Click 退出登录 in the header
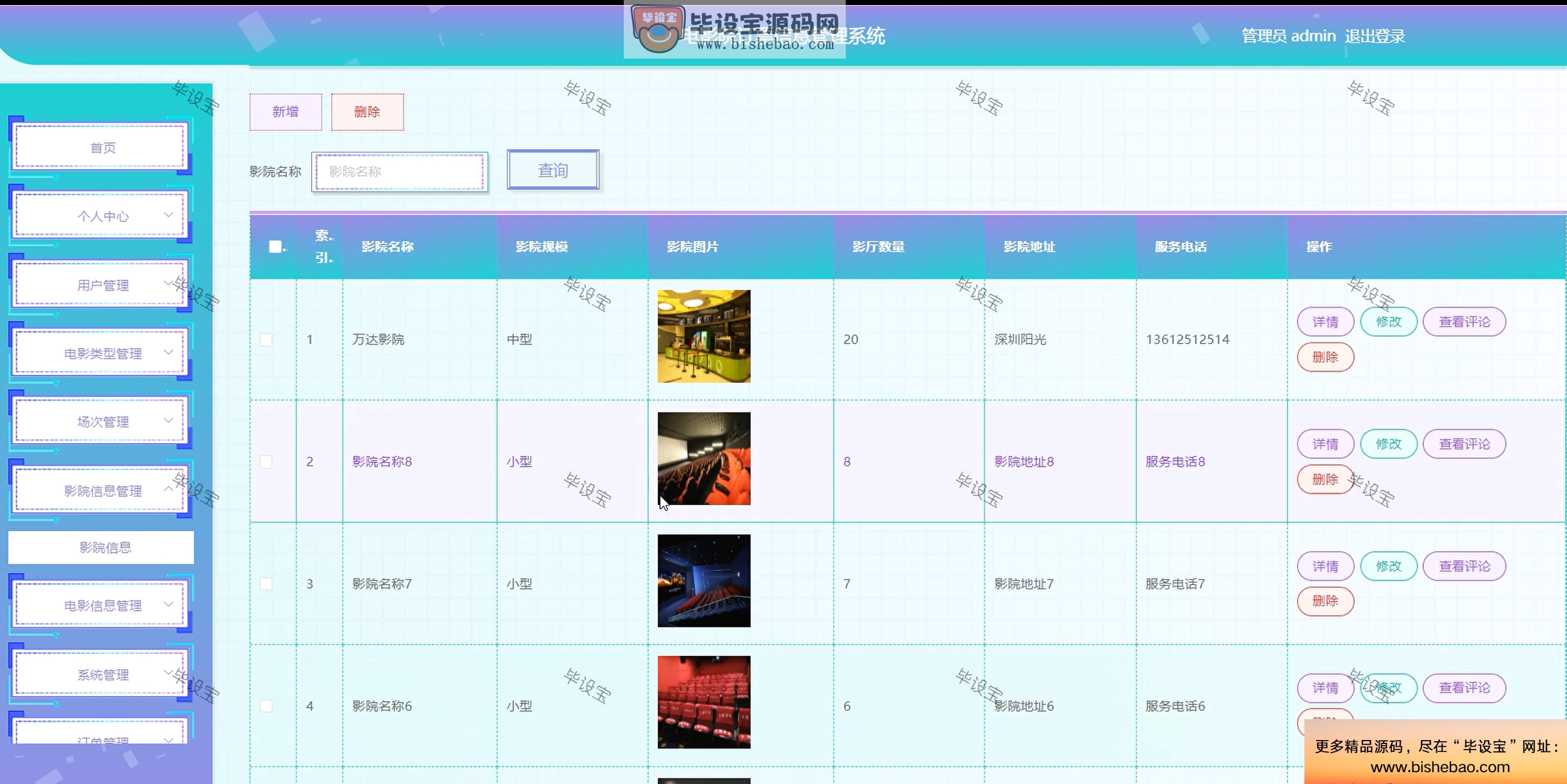Image resolution: width=1567 pixels, height=784 pixels. (1375, 37)
